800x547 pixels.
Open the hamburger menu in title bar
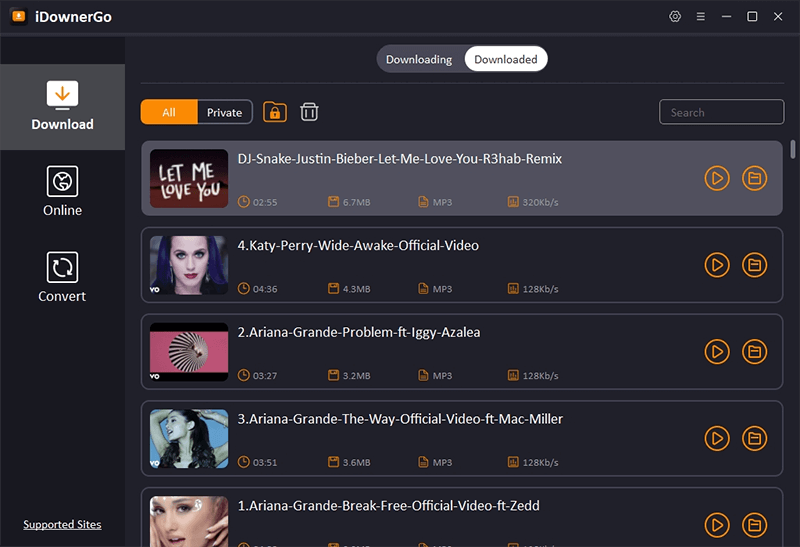(x=701, y=16)
